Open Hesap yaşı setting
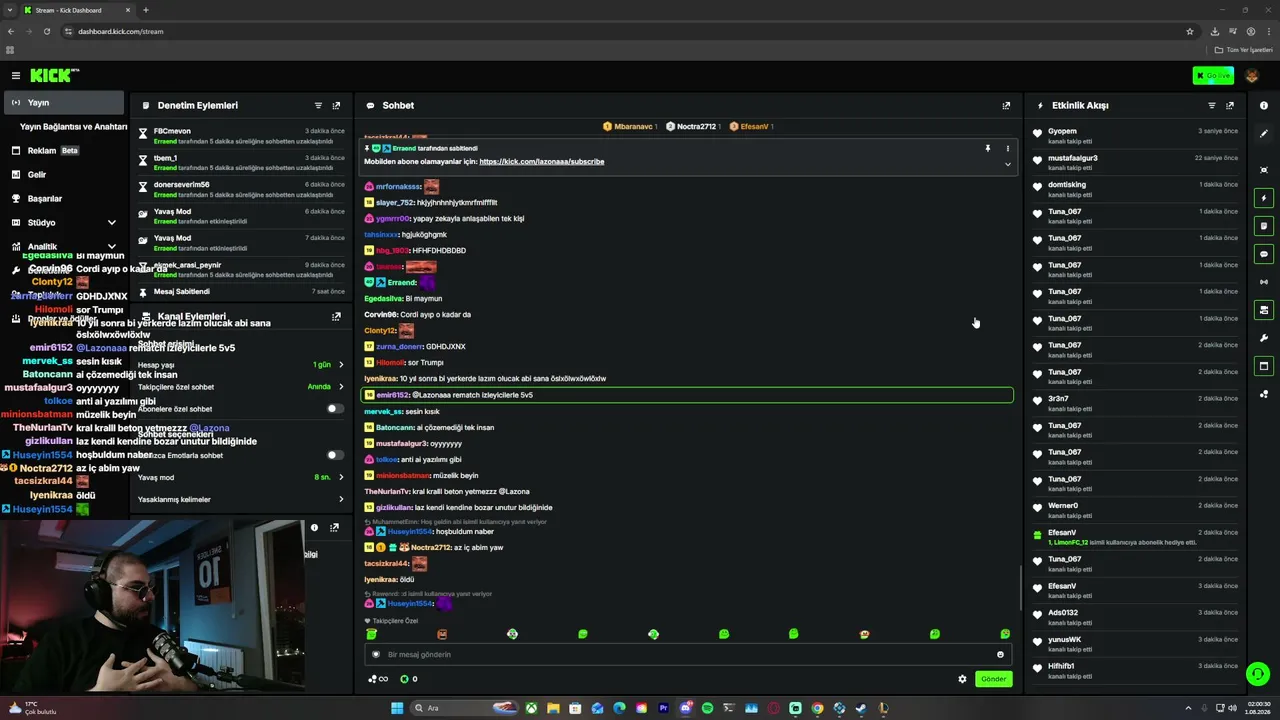Image resolution: width=1280 pixels, height=720 pixels. [240, 365]
